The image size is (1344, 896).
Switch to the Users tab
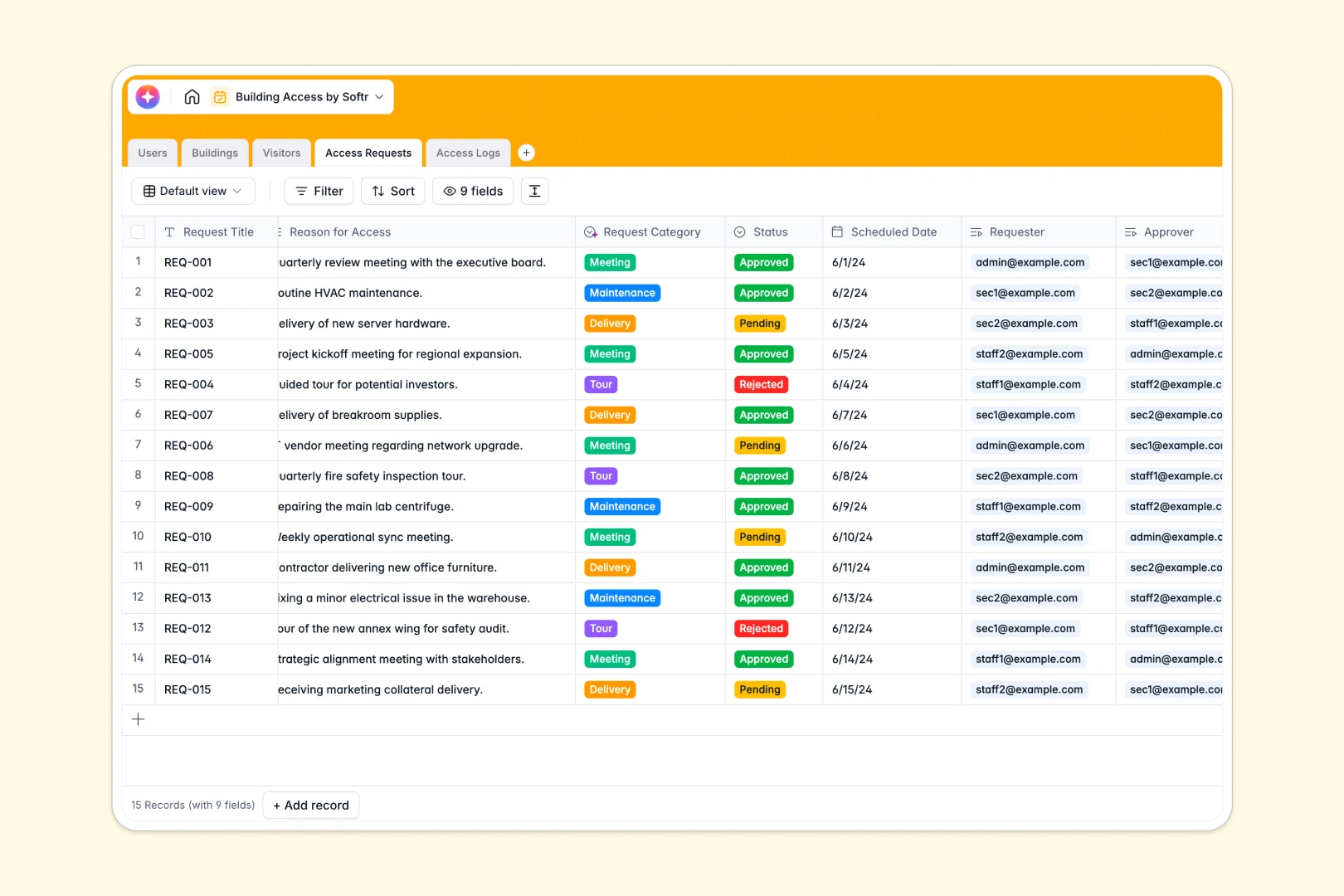point(153,153)
